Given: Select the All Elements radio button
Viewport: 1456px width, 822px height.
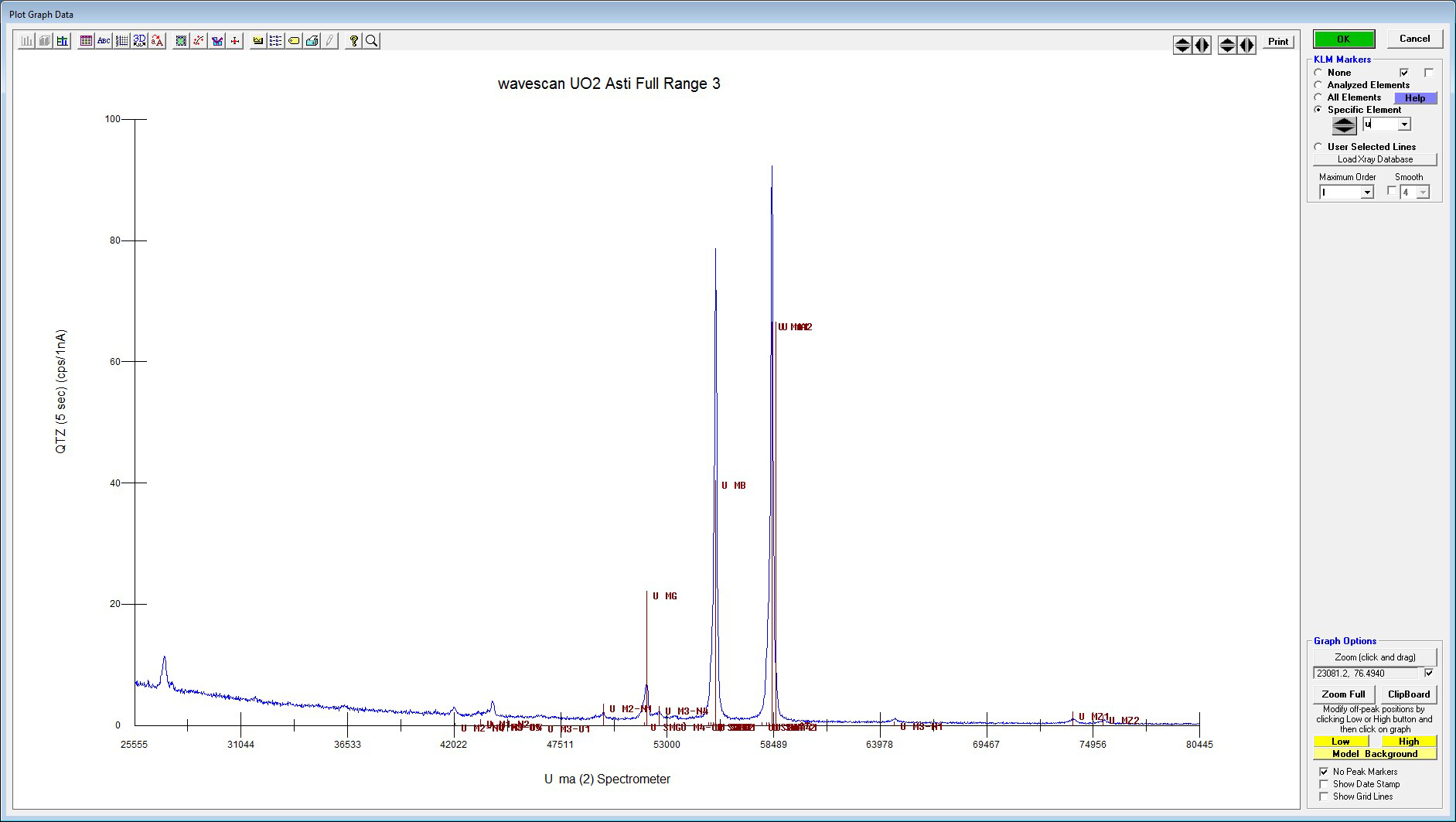Looking at the screenshot, I should 1318,97.
